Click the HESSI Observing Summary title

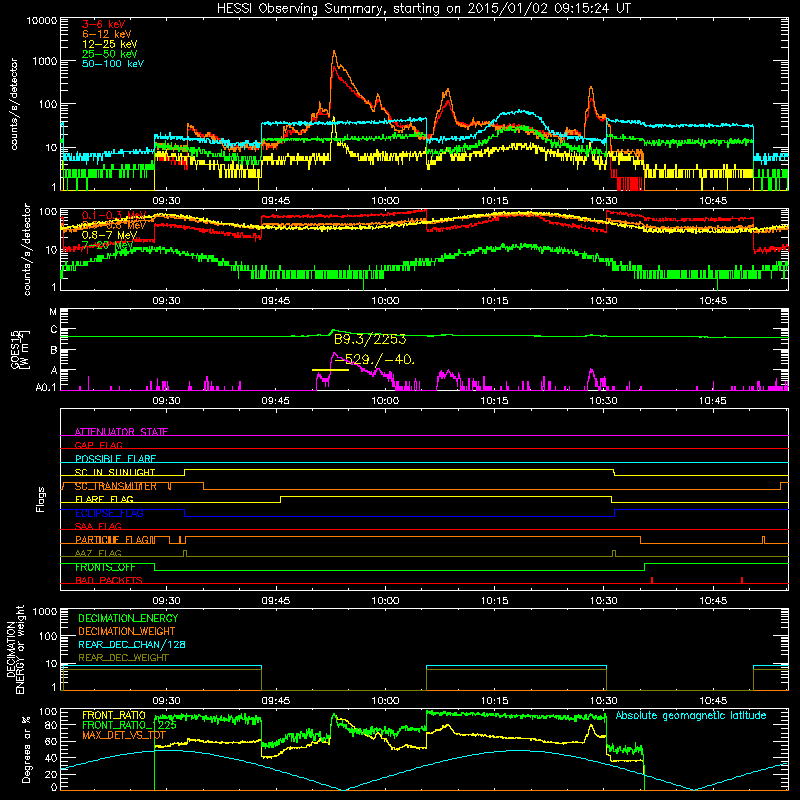click(424, 9)
